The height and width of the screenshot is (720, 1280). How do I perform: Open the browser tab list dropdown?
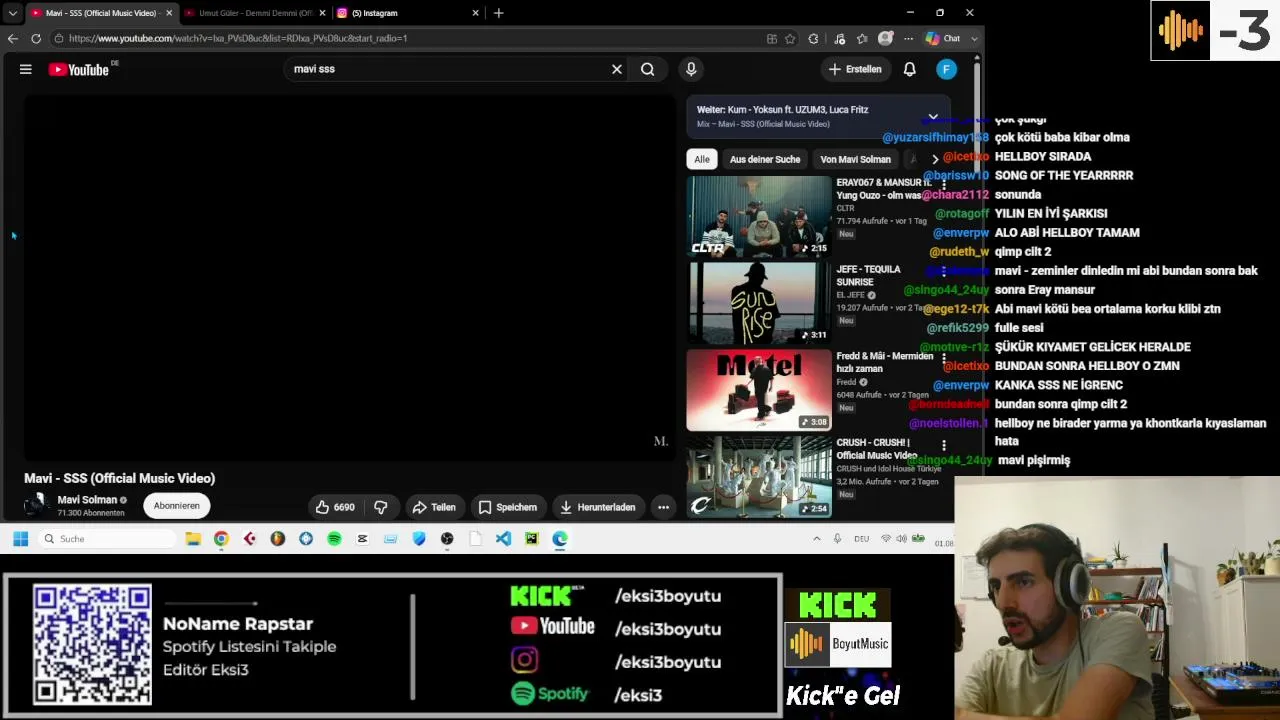coord(12,13)
